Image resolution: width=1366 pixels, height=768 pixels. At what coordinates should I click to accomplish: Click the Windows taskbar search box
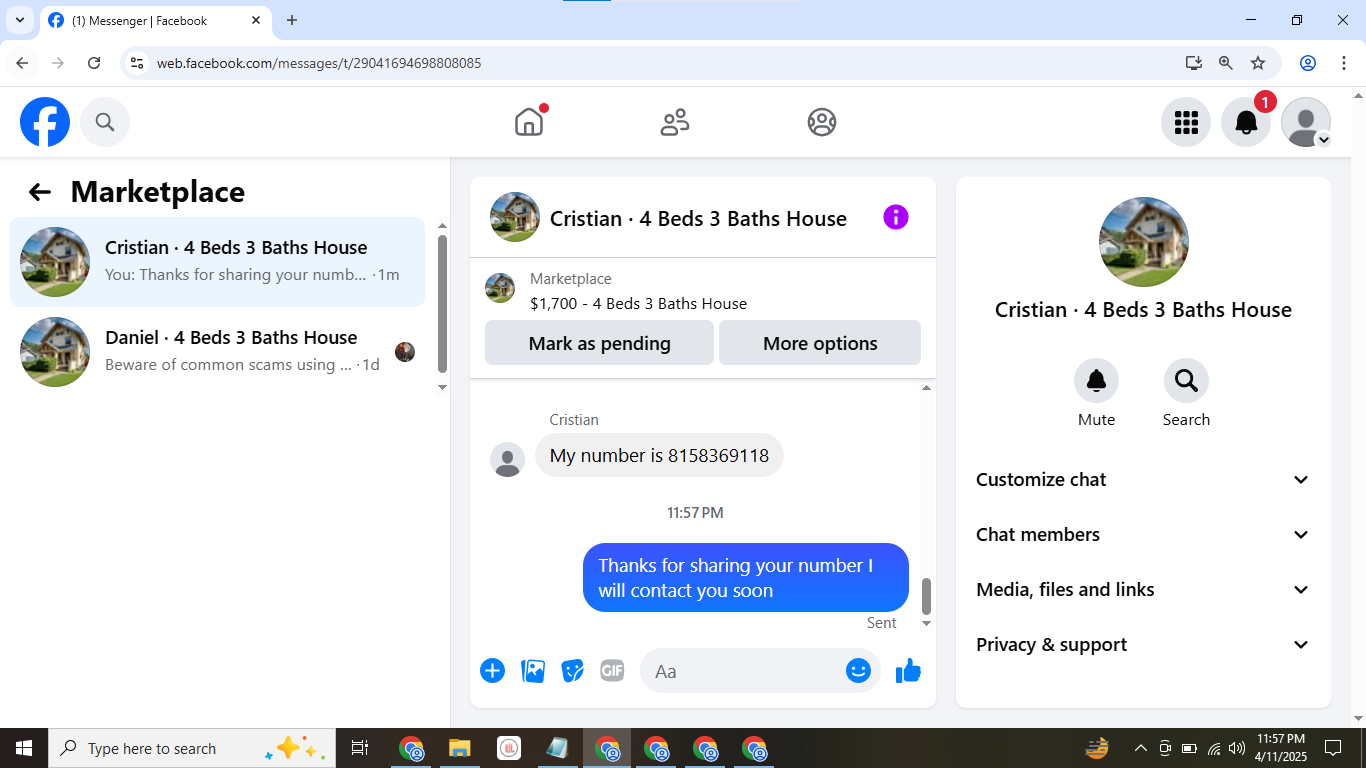click(x=191, y=748)
